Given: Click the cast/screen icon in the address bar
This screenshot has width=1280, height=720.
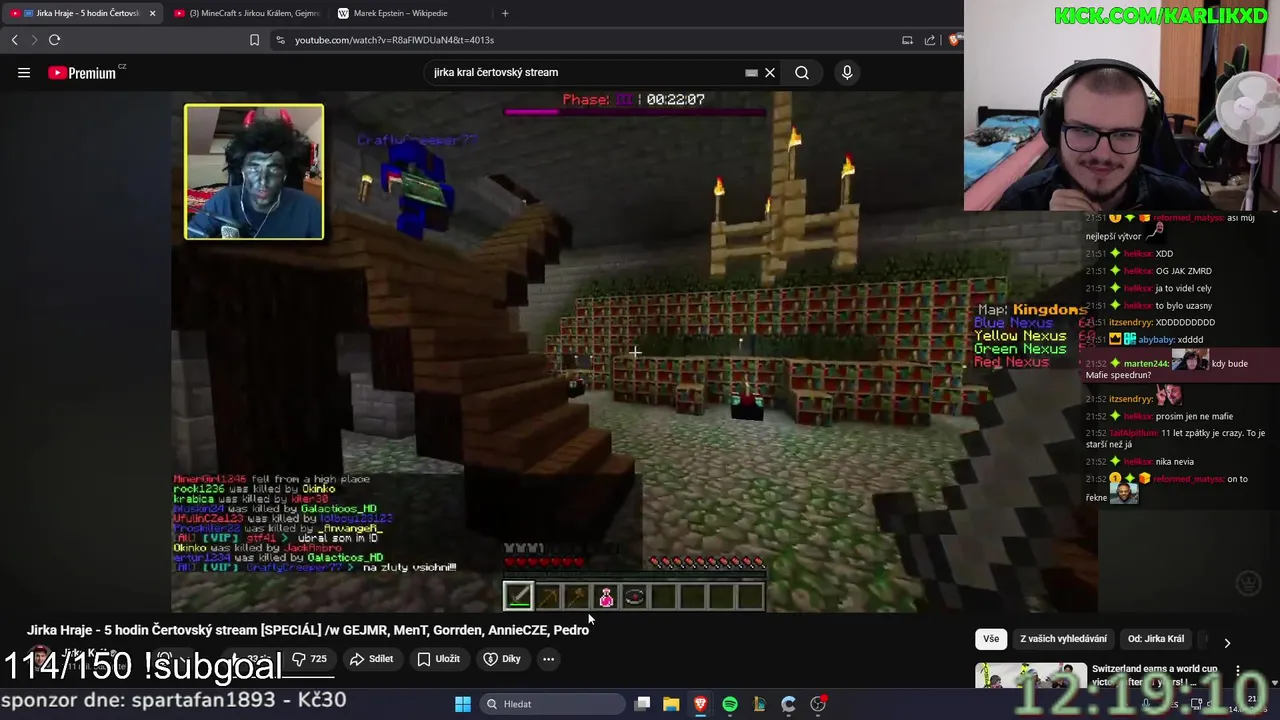Looking at the screenshot, I should click(907, 40).
